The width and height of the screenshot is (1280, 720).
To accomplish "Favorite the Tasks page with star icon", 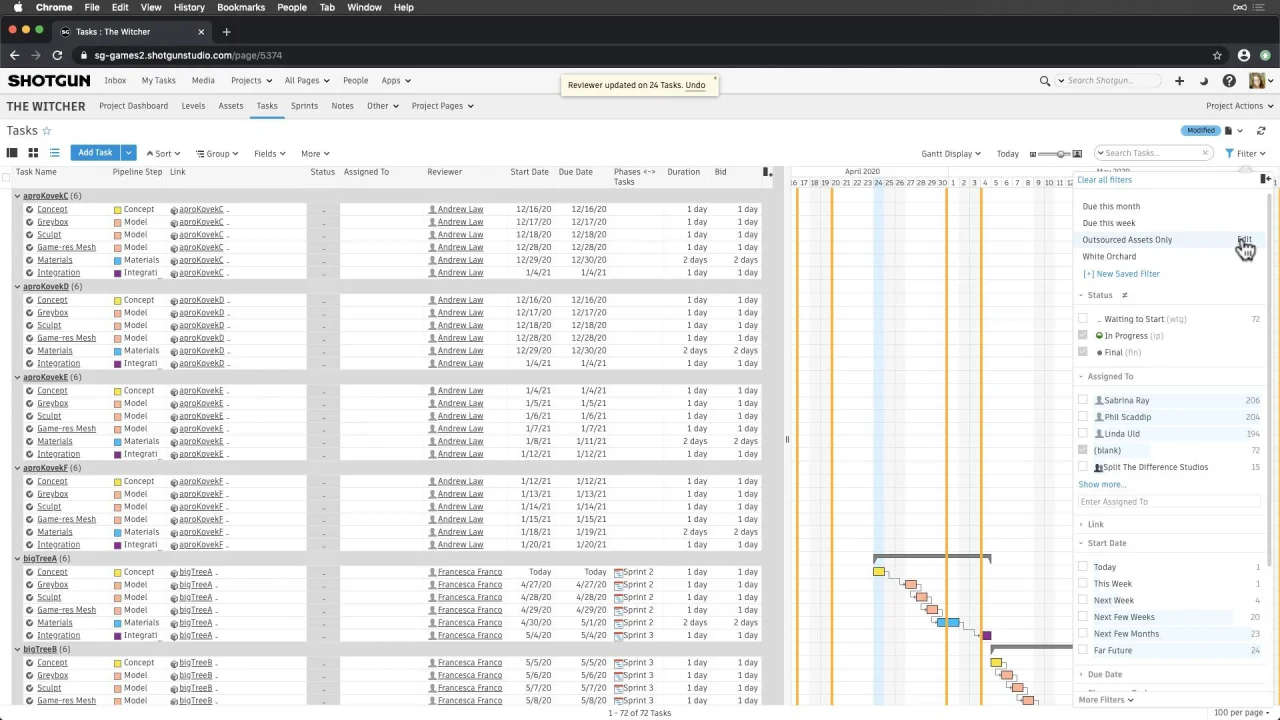I will [46, 131].
